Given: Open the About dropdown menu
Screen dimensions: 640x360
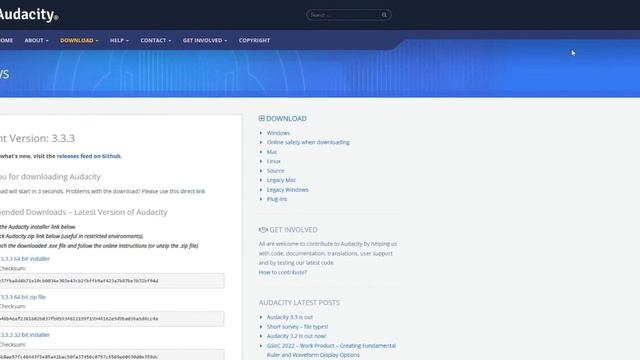Looking at the screenshot, I should click(x=36, y=40).
